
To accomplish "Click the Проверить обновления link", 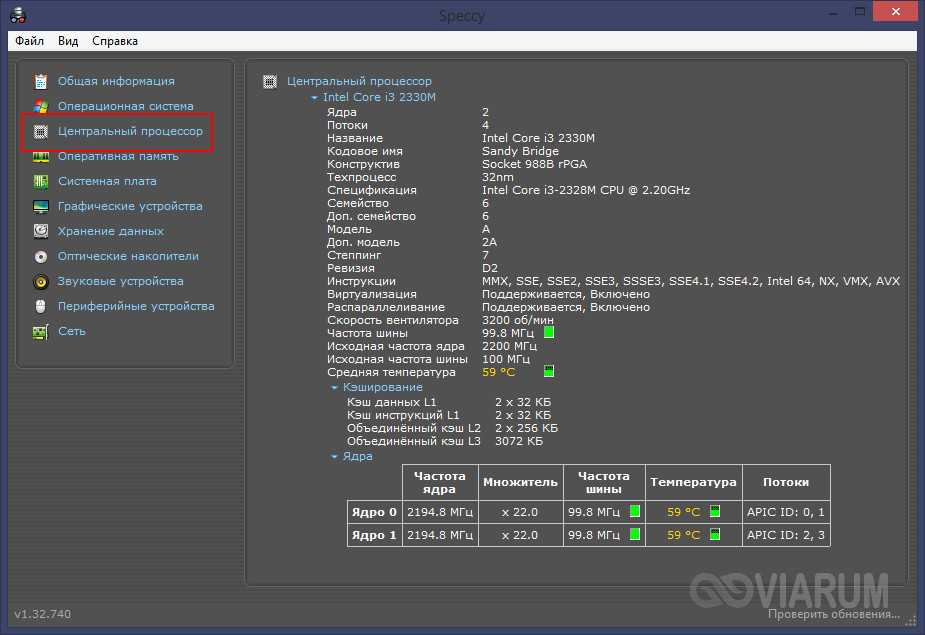I will click(x=850, y=613).
